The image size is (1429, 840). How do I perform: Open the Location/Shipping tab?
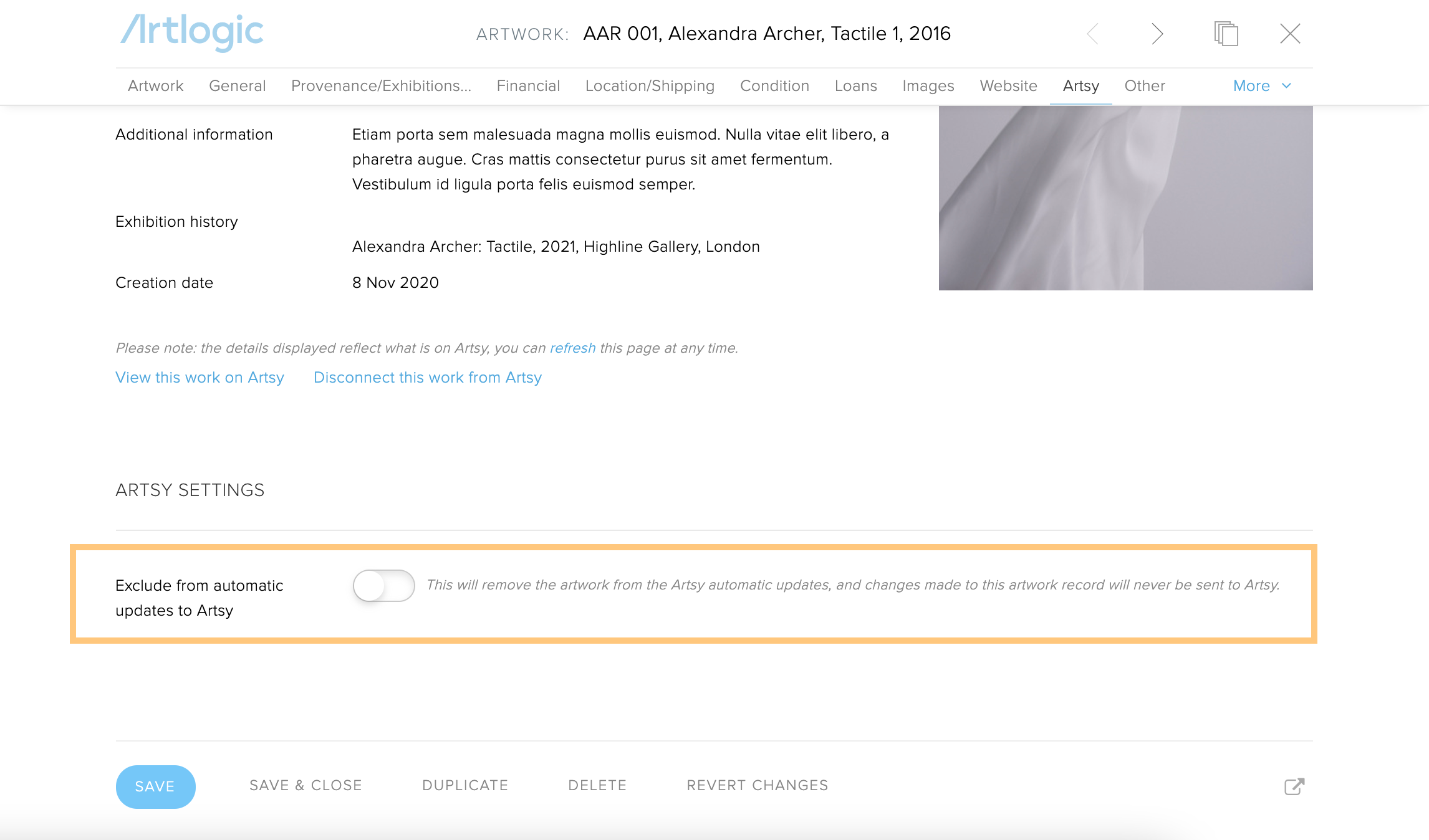[650, 86]
